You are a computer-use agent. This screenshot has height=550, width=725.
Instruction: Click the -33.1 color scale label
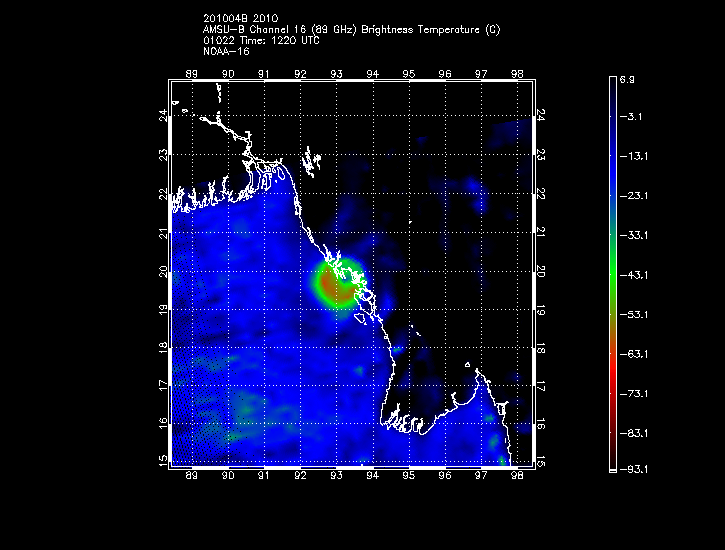point(633,236)
